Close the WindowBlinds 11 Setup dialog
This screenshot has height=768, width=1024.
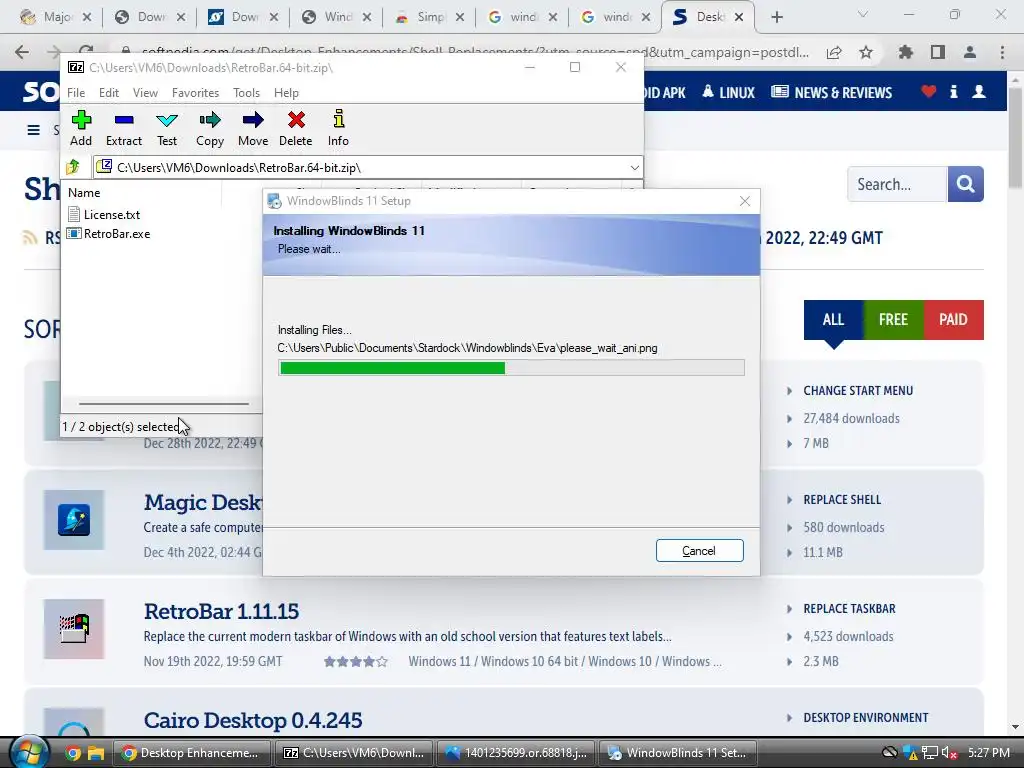coord(744,201)
